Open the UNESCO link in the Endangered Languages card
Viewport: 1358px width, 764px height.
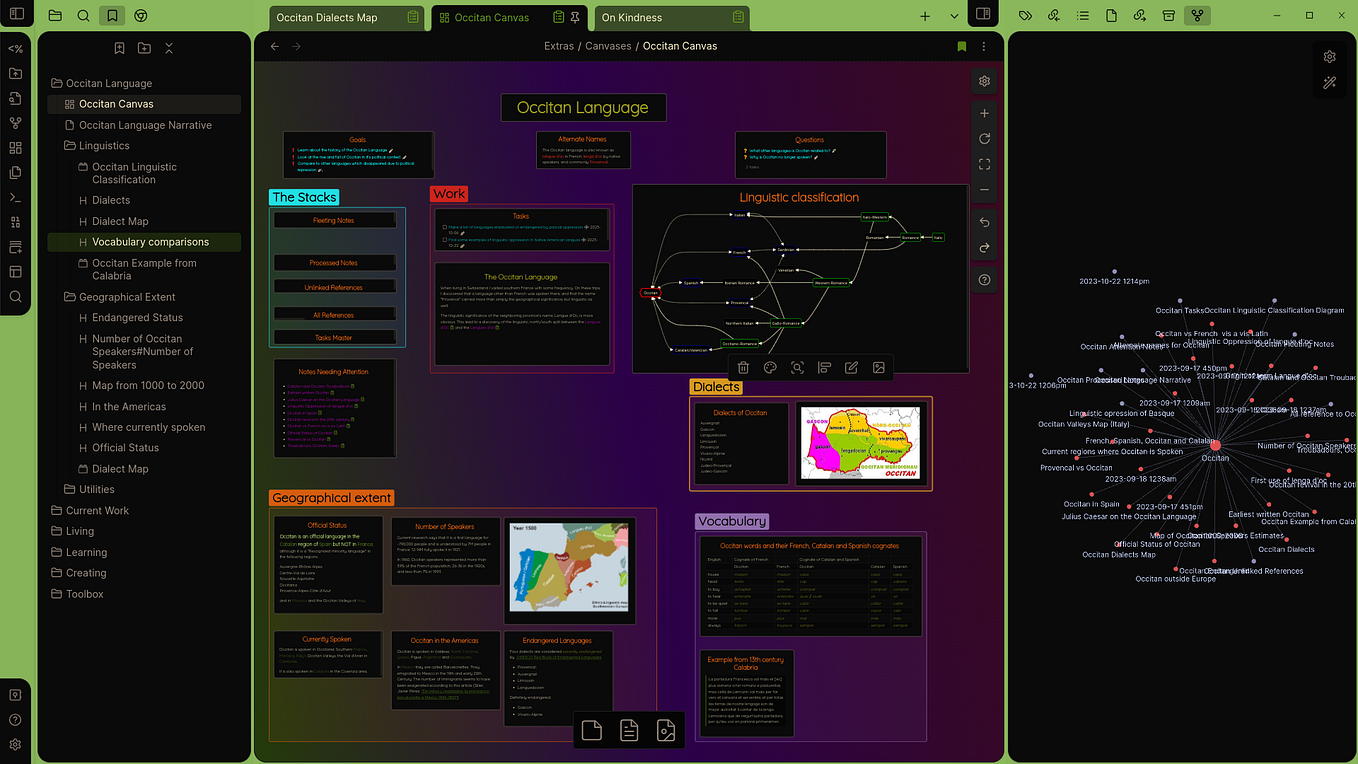(558, 657)
